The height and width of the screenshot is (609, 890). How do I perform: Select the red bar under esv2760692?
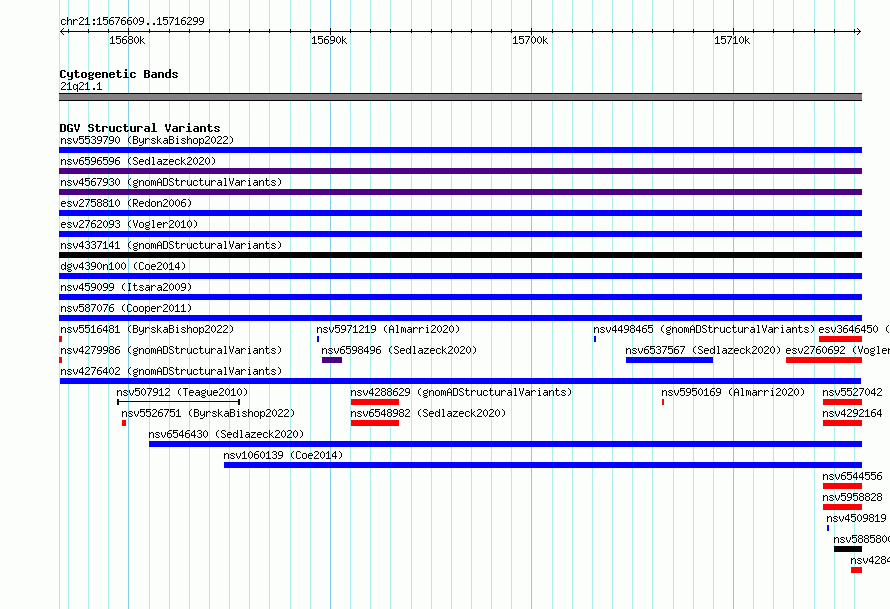click(x=824, y=360)
